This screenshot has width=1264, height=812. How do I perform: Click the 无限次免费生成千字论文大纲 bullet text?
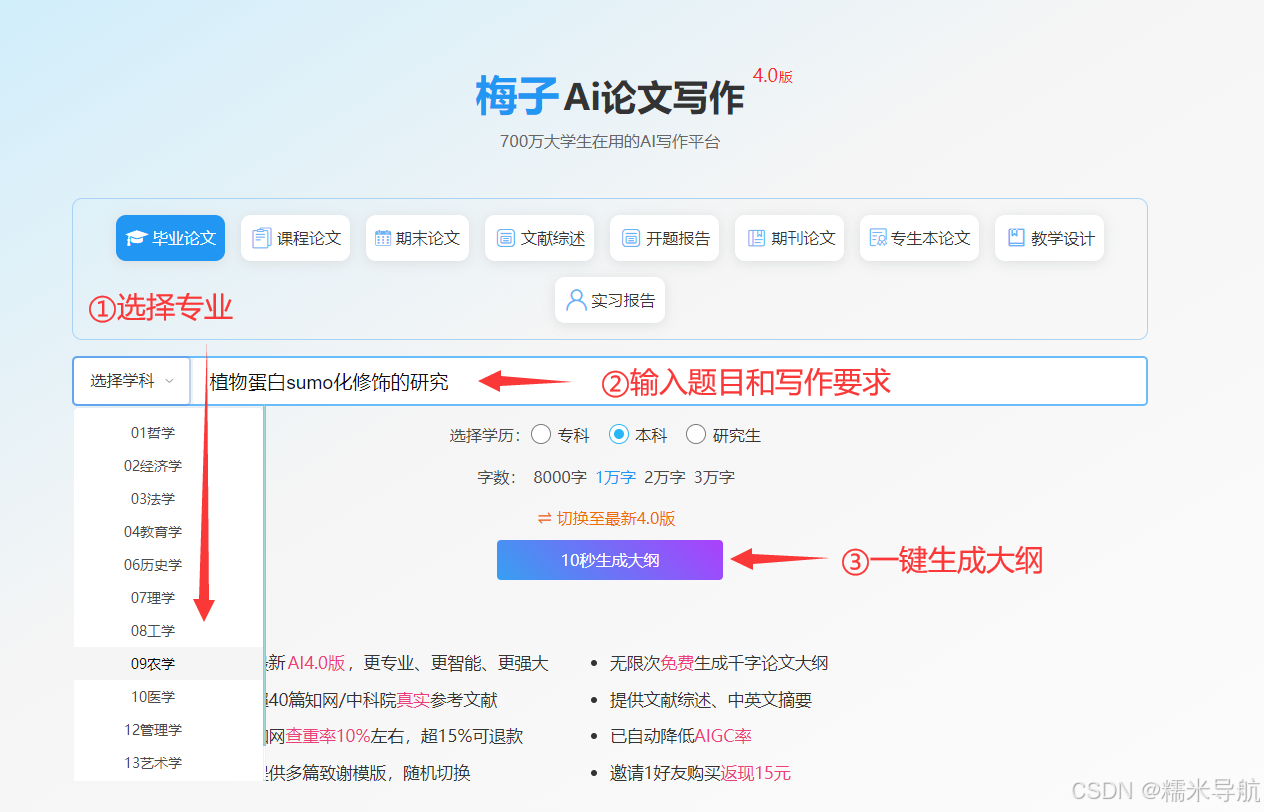719,663
